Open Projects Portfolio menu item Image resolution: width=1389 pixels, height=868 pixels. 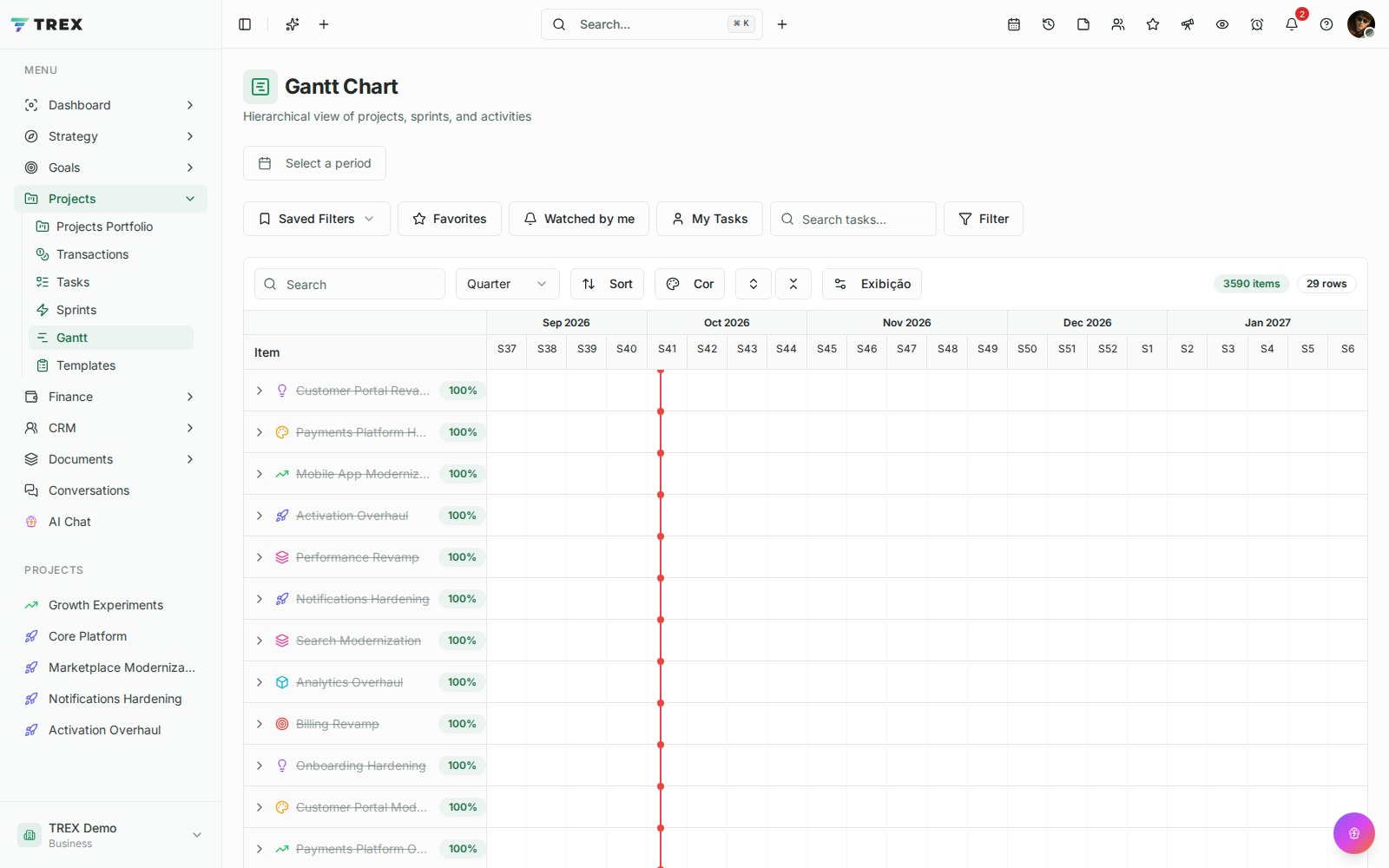[111, 227]
